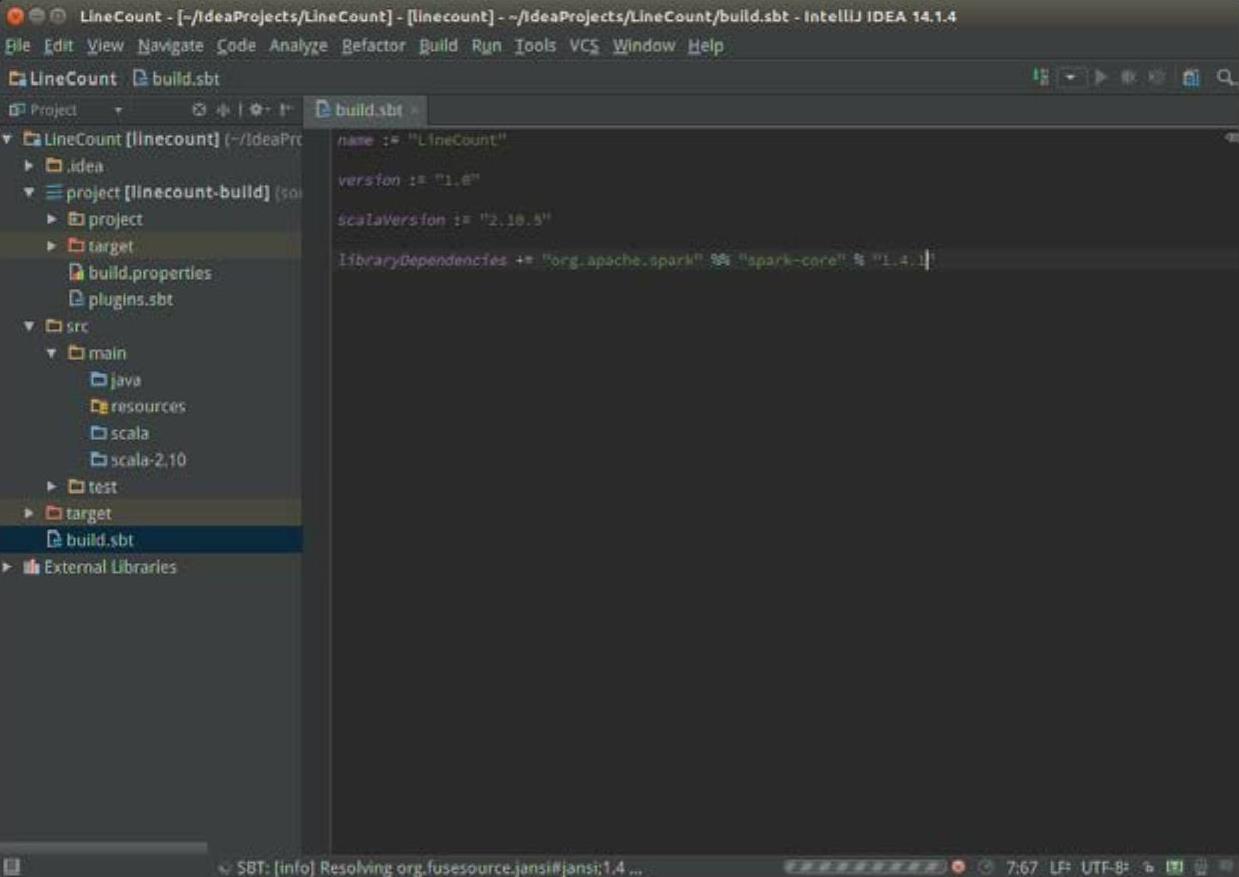The height and width of the screenshot is (877, 1239).
Task: Toggle tool window buttons via bottom-left icon
Action: click(12, 866)
